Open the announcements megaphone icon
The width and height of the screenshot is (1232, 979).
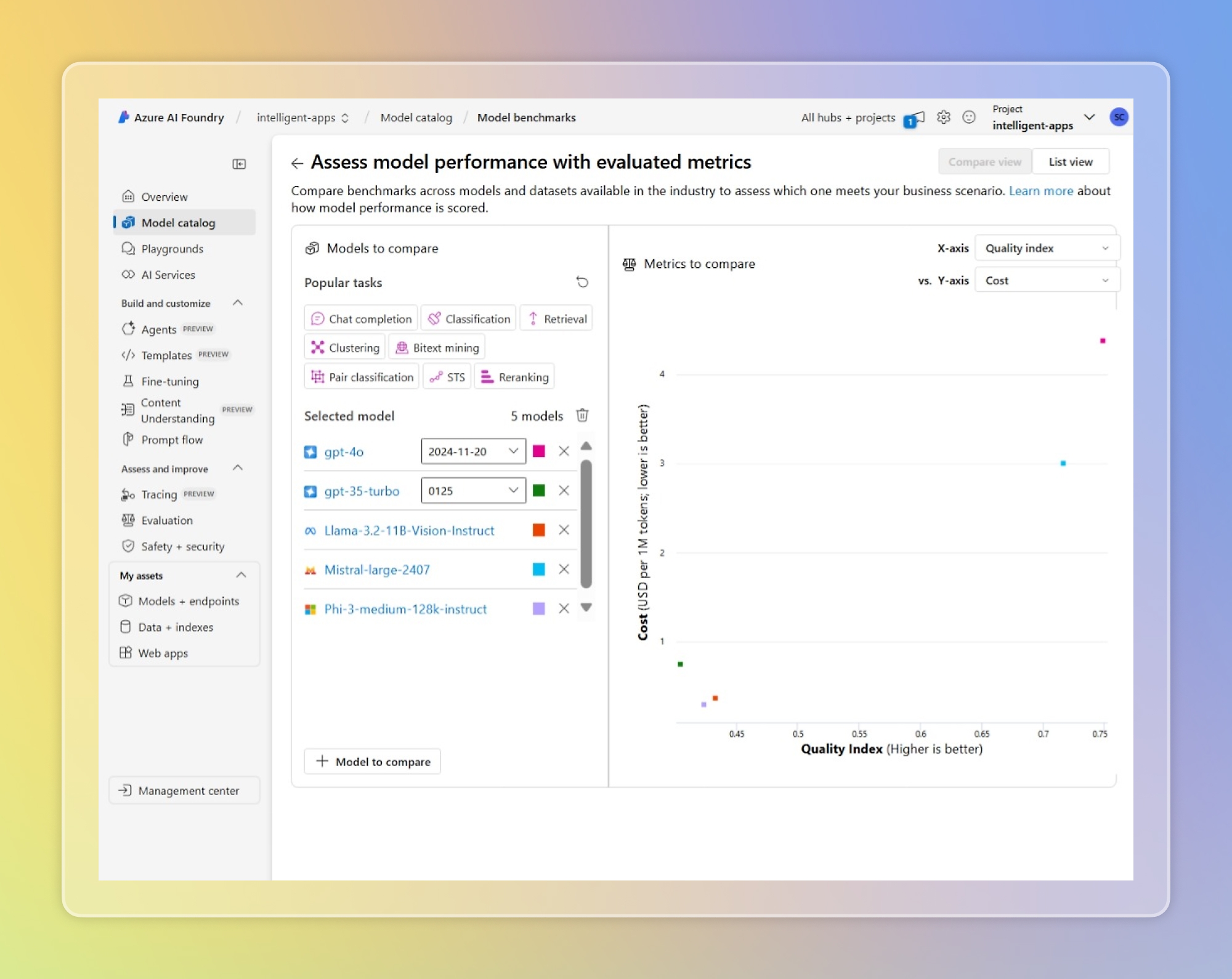(x=914, y=118)
